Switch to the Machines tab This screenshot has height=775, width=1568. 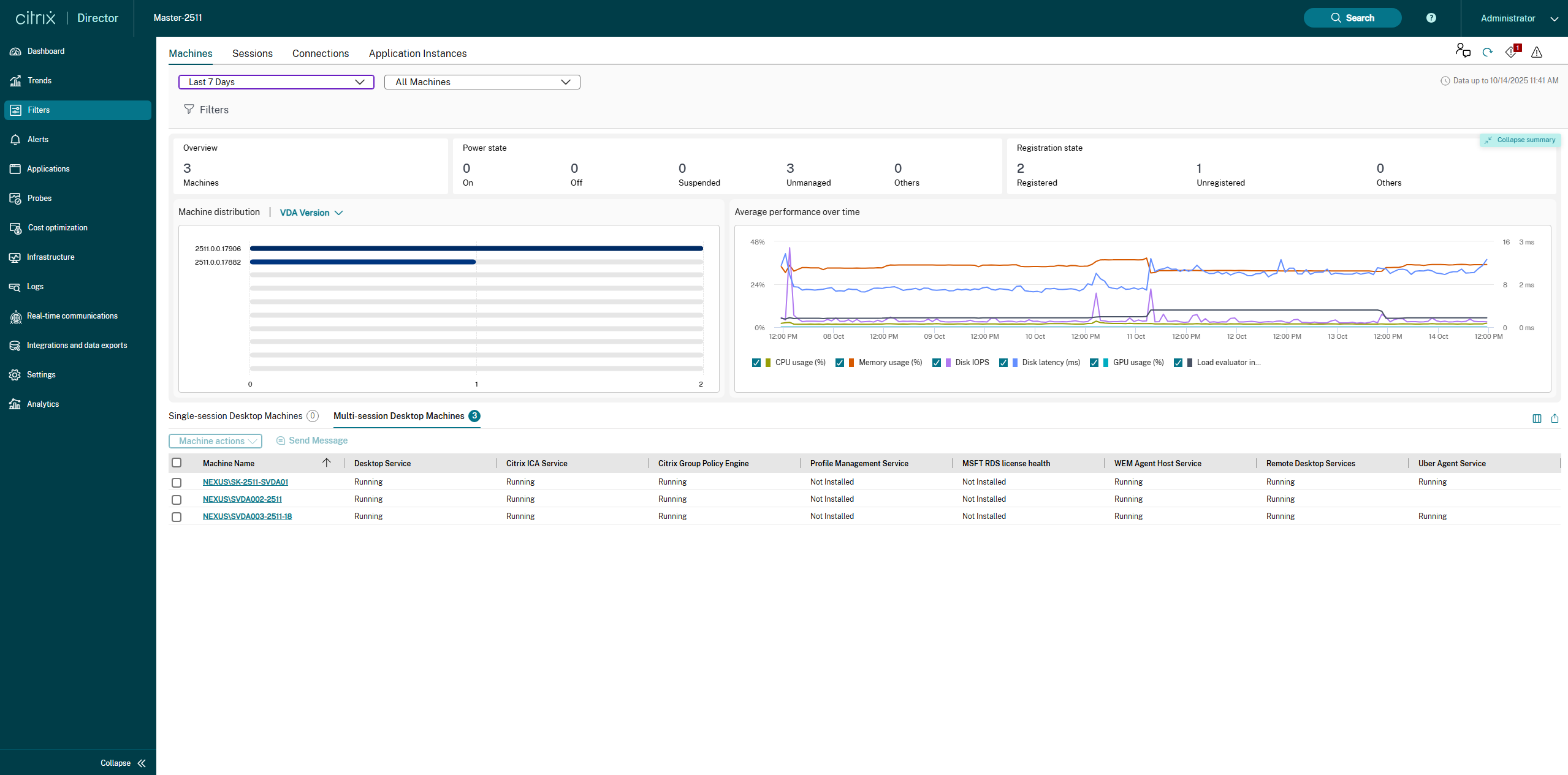click(191, 53)
